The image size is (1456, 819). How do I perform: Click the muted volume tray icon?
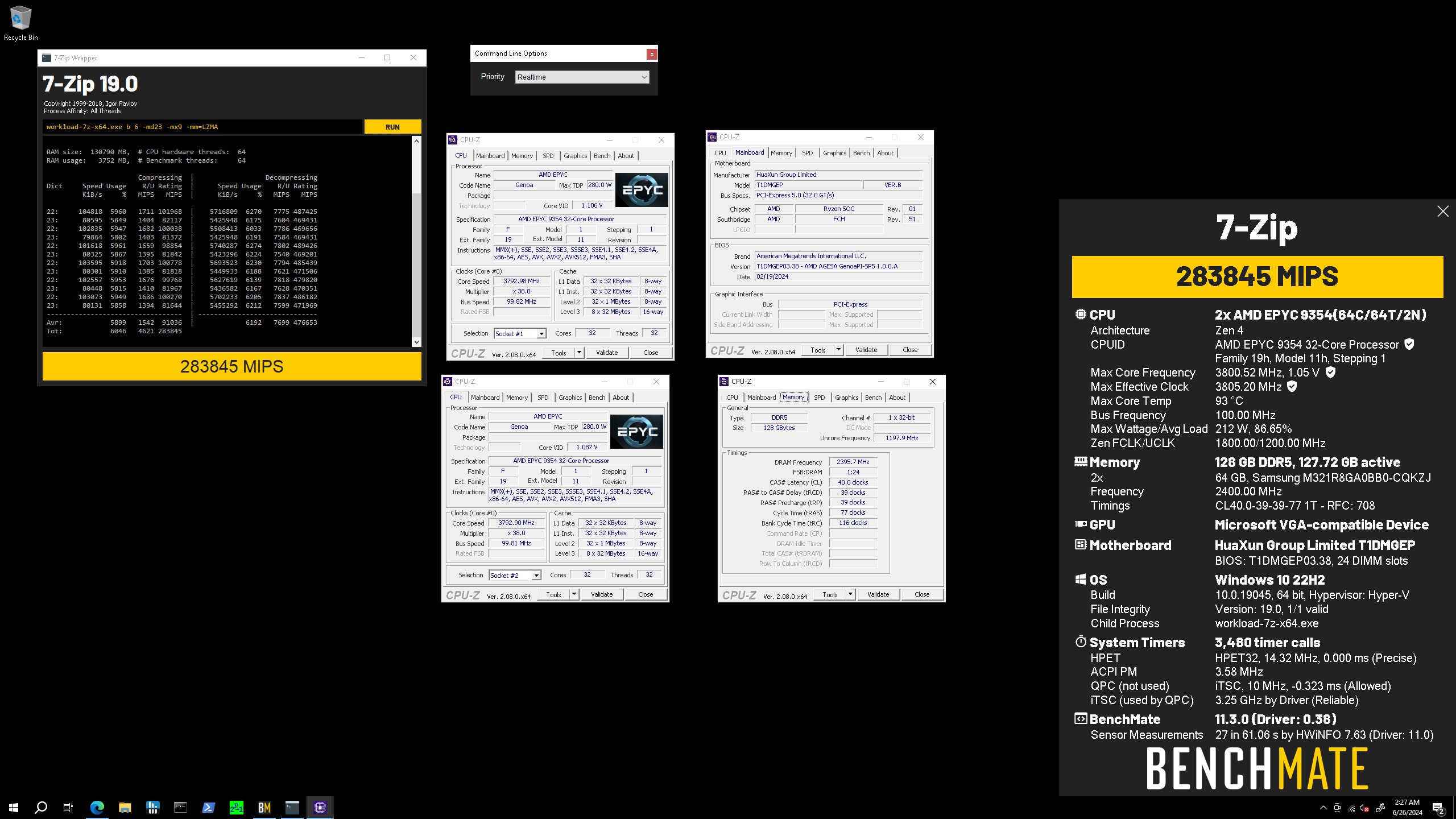1365,808
